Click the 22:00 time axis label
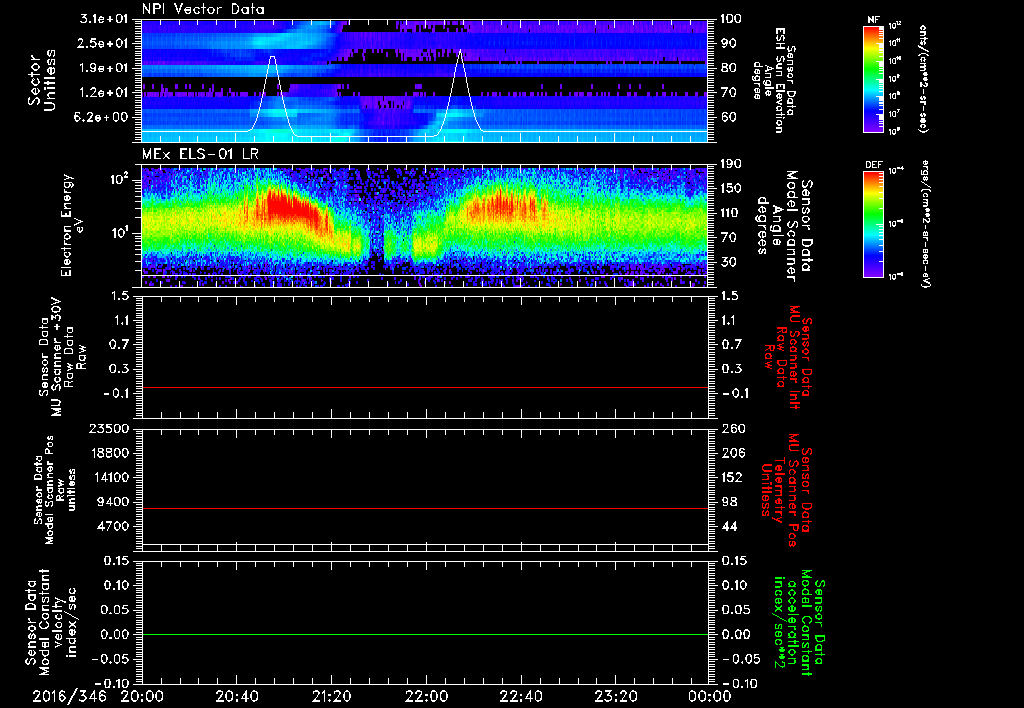Screen dimensions: 1024x708 click(x=426, y=696)
